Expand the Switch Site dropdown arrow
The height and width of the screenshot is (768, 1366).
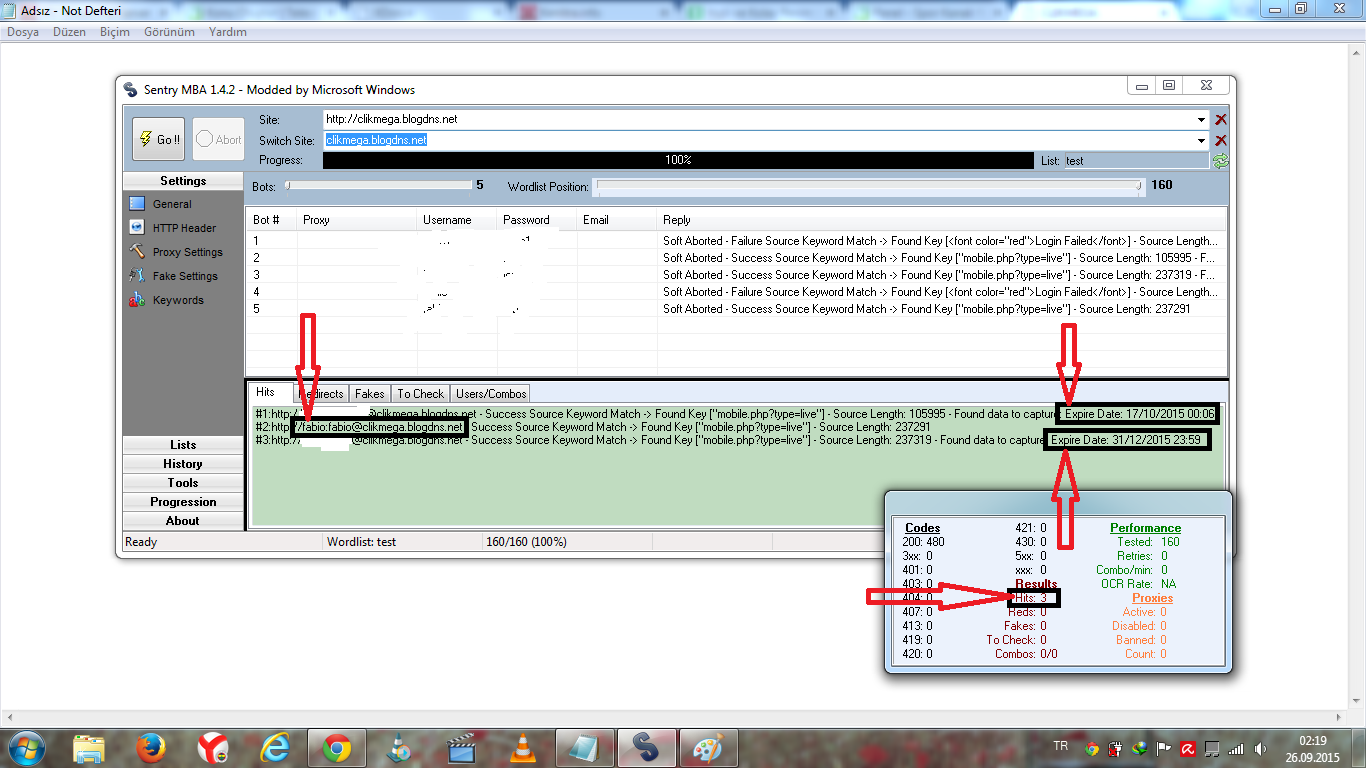1201,141
